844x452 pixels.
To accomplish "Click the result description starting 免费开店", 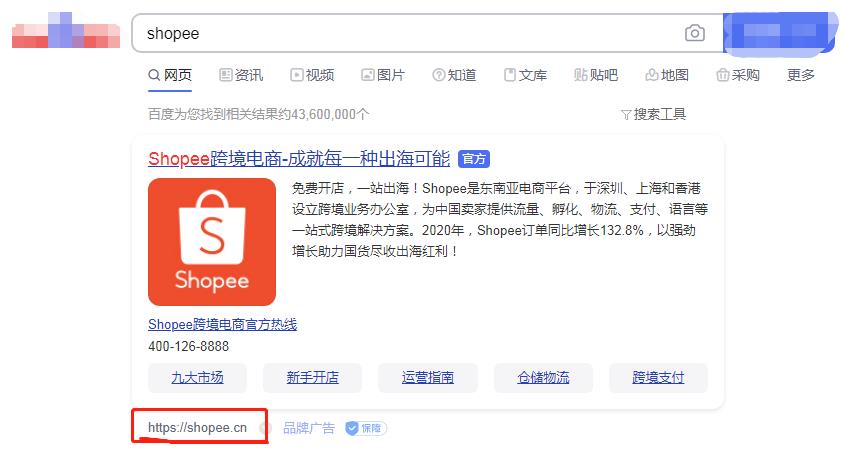I will click(x=500, y=220).
